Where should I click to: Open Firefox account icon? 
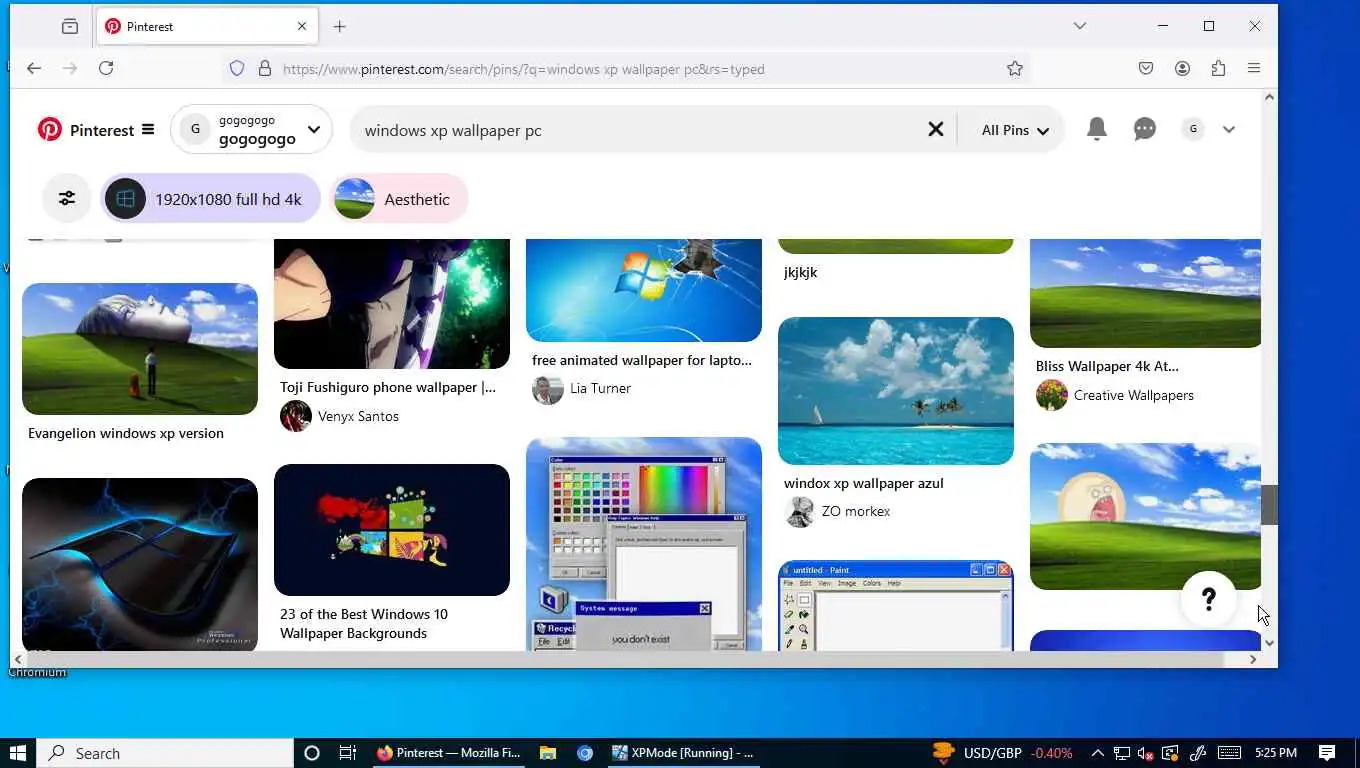point(1182,68)
